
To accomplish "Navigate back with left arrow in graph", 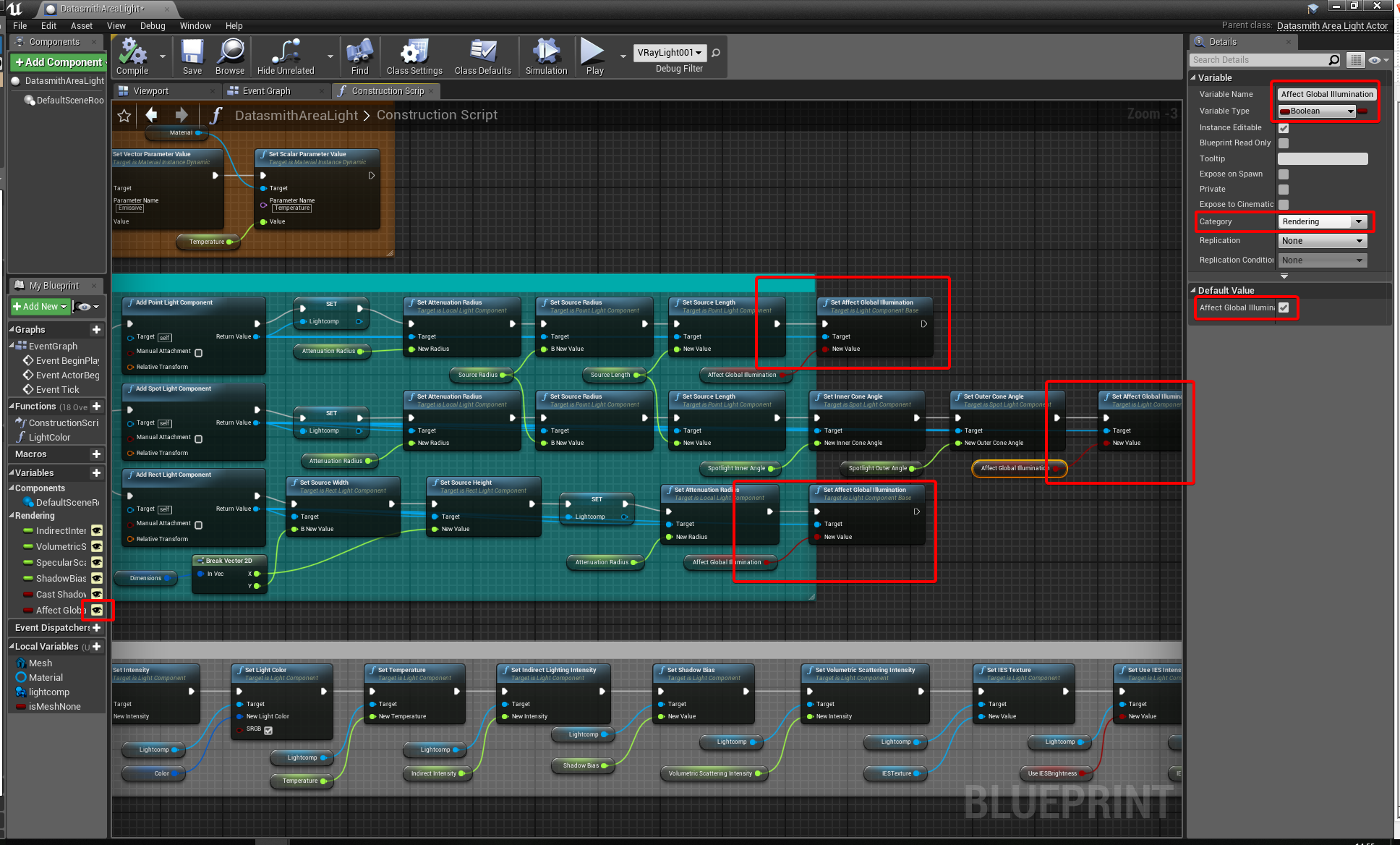I will tap(151, 114).
